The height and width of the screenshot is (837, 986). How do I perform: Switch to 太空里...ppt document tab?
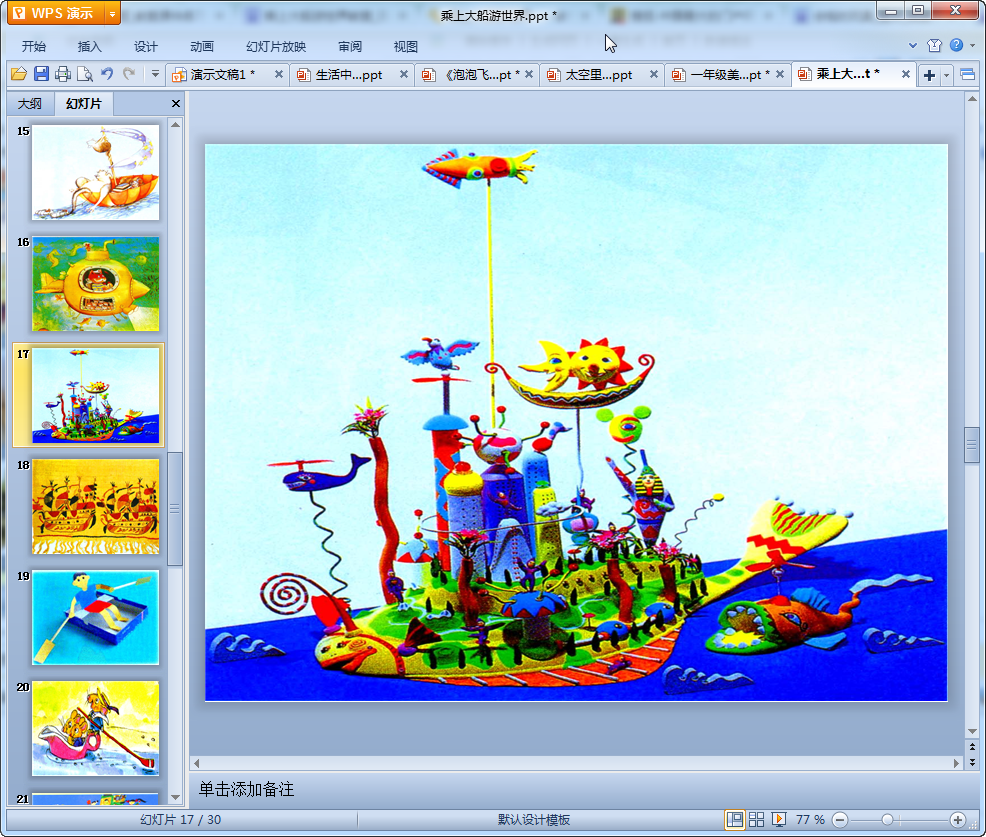[x=598, y=75]
